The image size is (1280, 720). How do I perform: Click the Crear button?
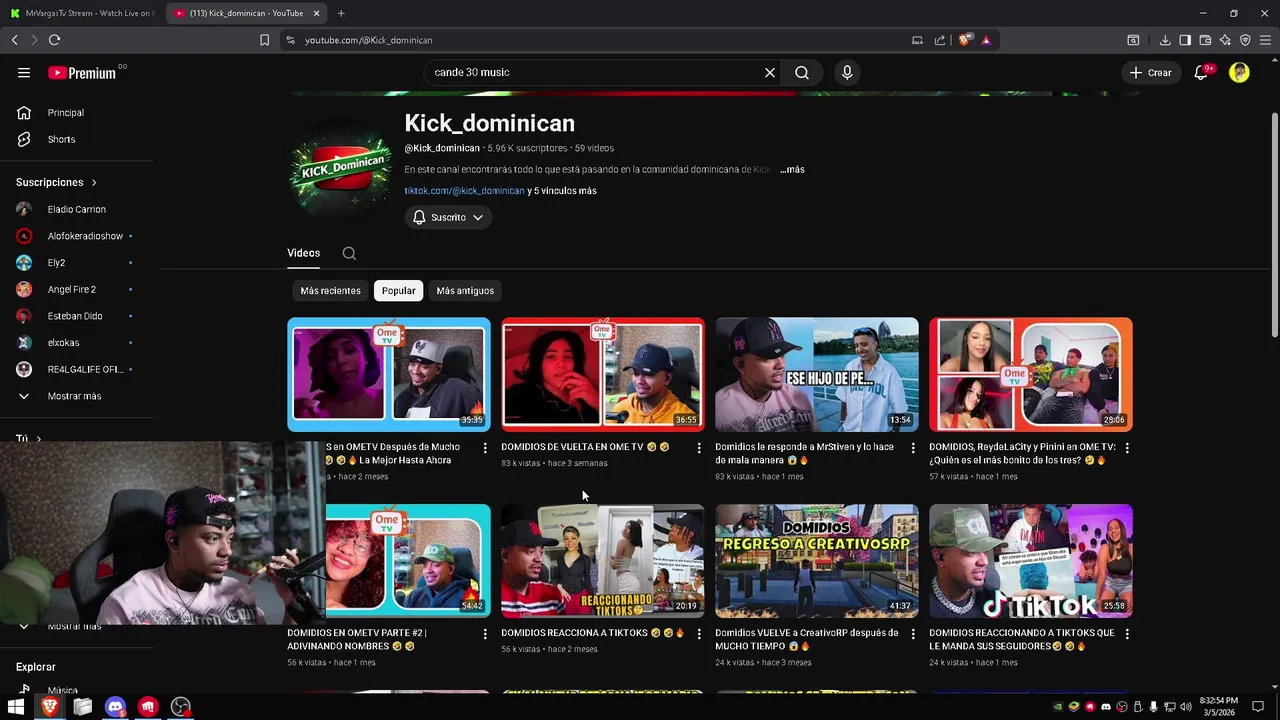pyautogui.click(x=1151, y=73)
